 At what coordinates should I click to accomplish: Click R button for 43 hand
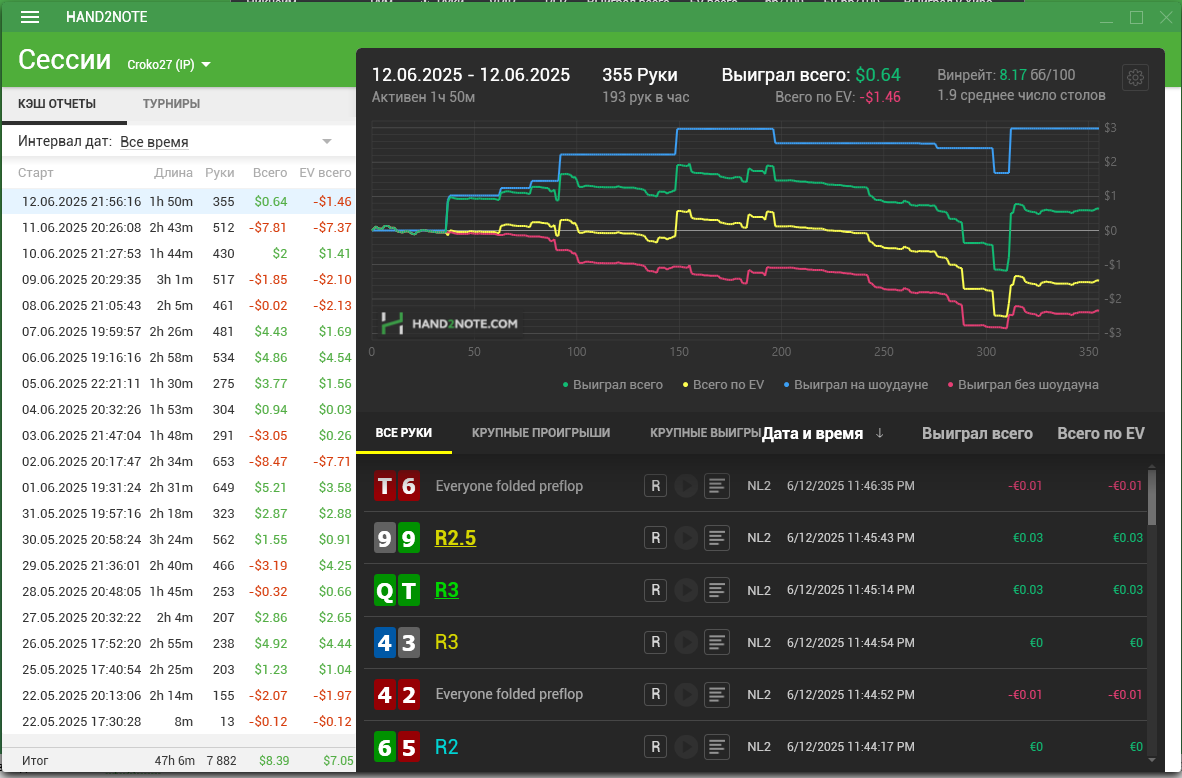coord(655,642)
